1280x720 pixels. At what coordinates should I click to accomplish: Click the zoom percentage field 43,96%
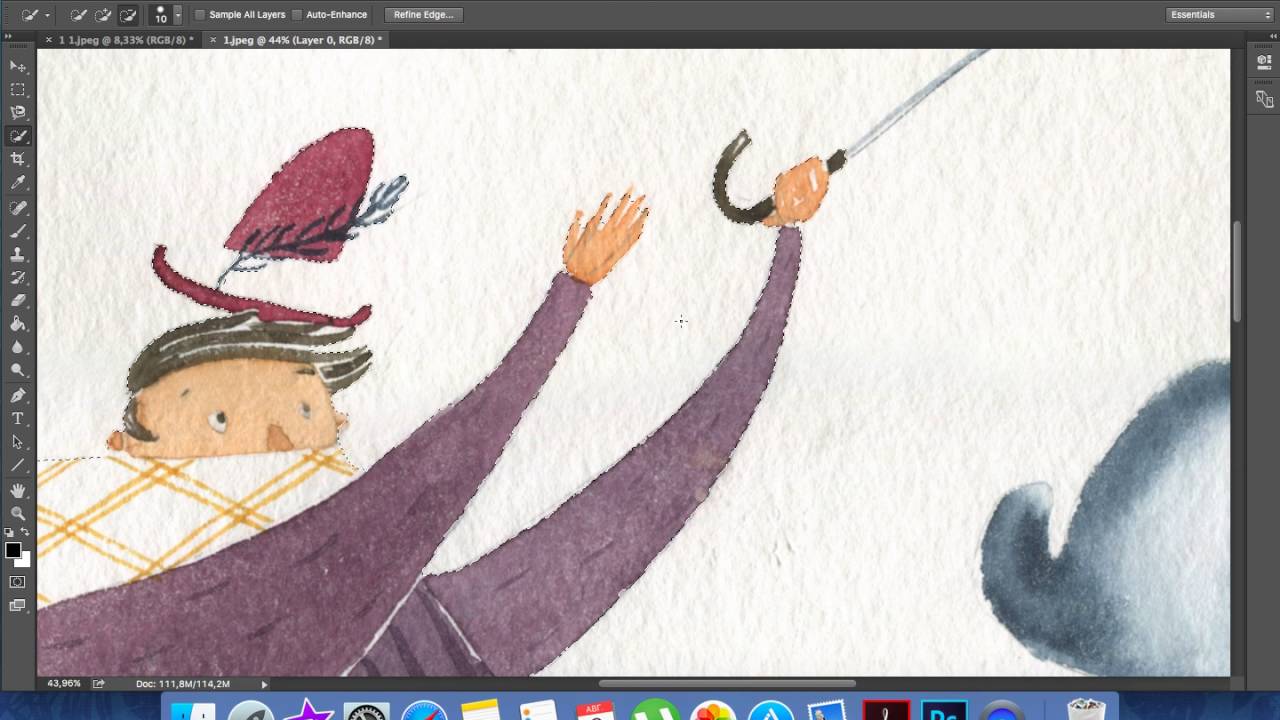pyautogui.click(x=64, y=684)
